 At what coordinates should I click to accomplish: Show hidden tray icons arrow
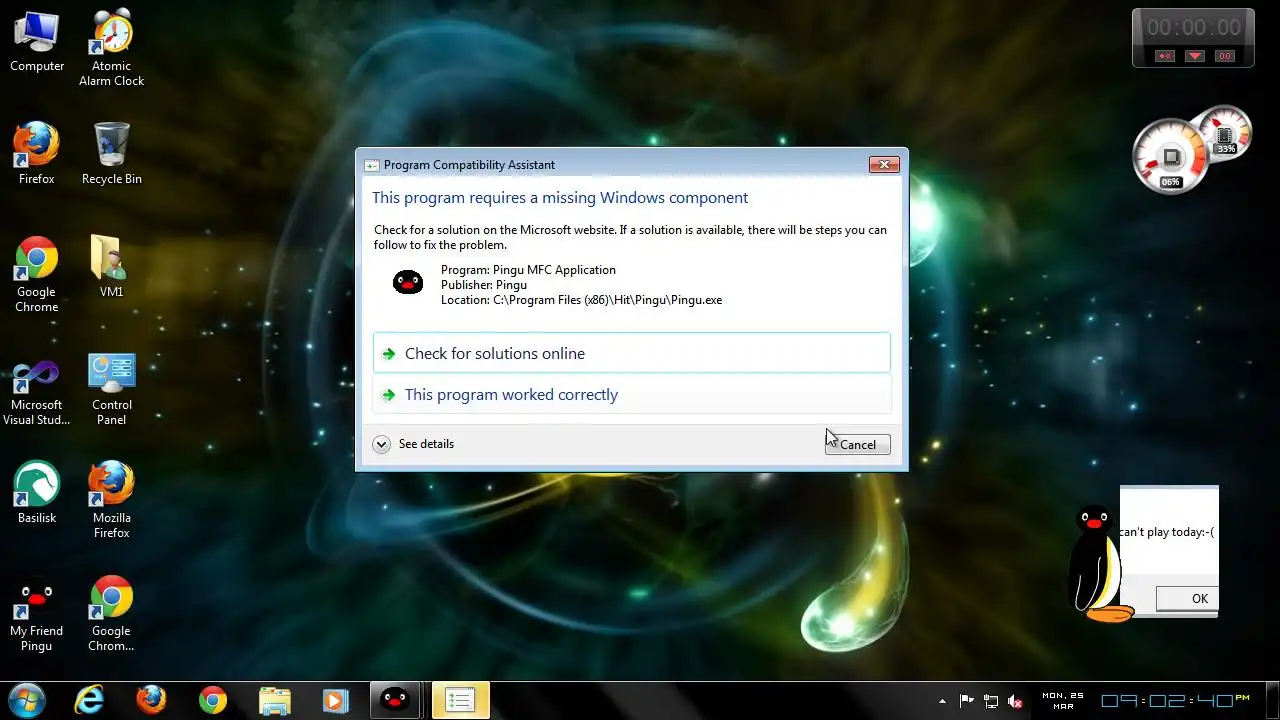(x=942, y=701)
